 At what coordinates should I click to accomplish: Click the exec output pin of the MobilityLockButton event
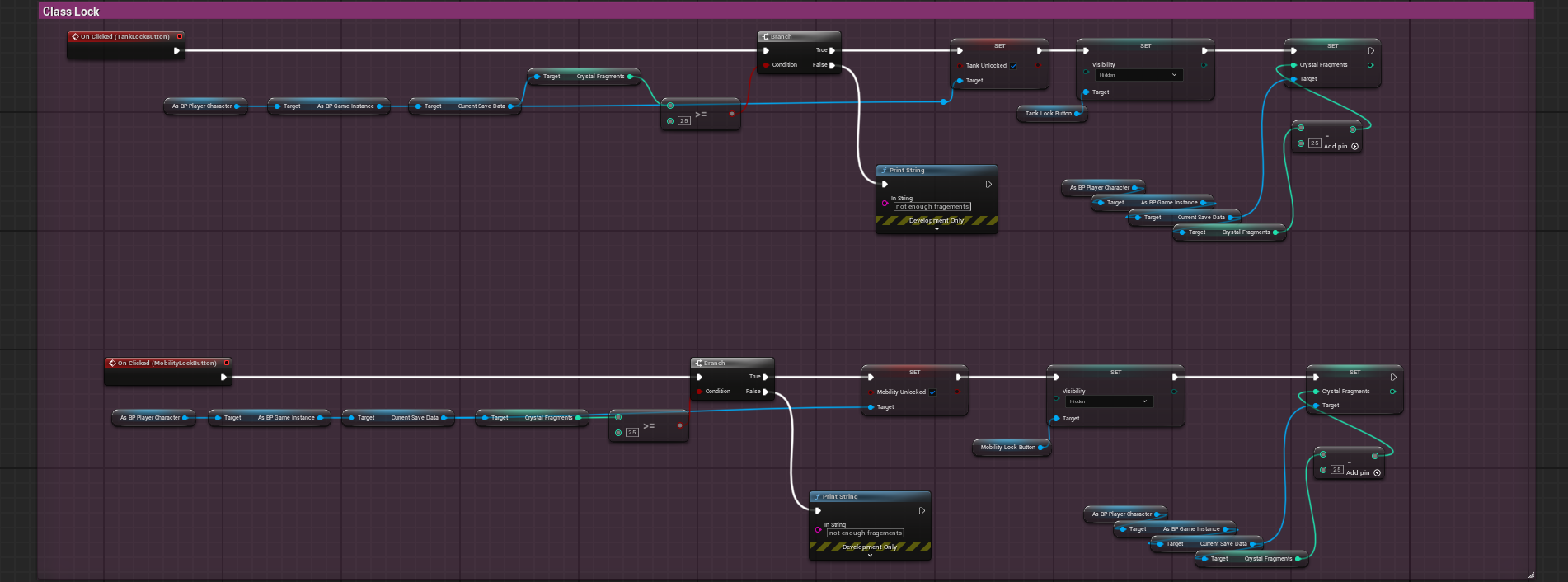(x=223, y=377)
